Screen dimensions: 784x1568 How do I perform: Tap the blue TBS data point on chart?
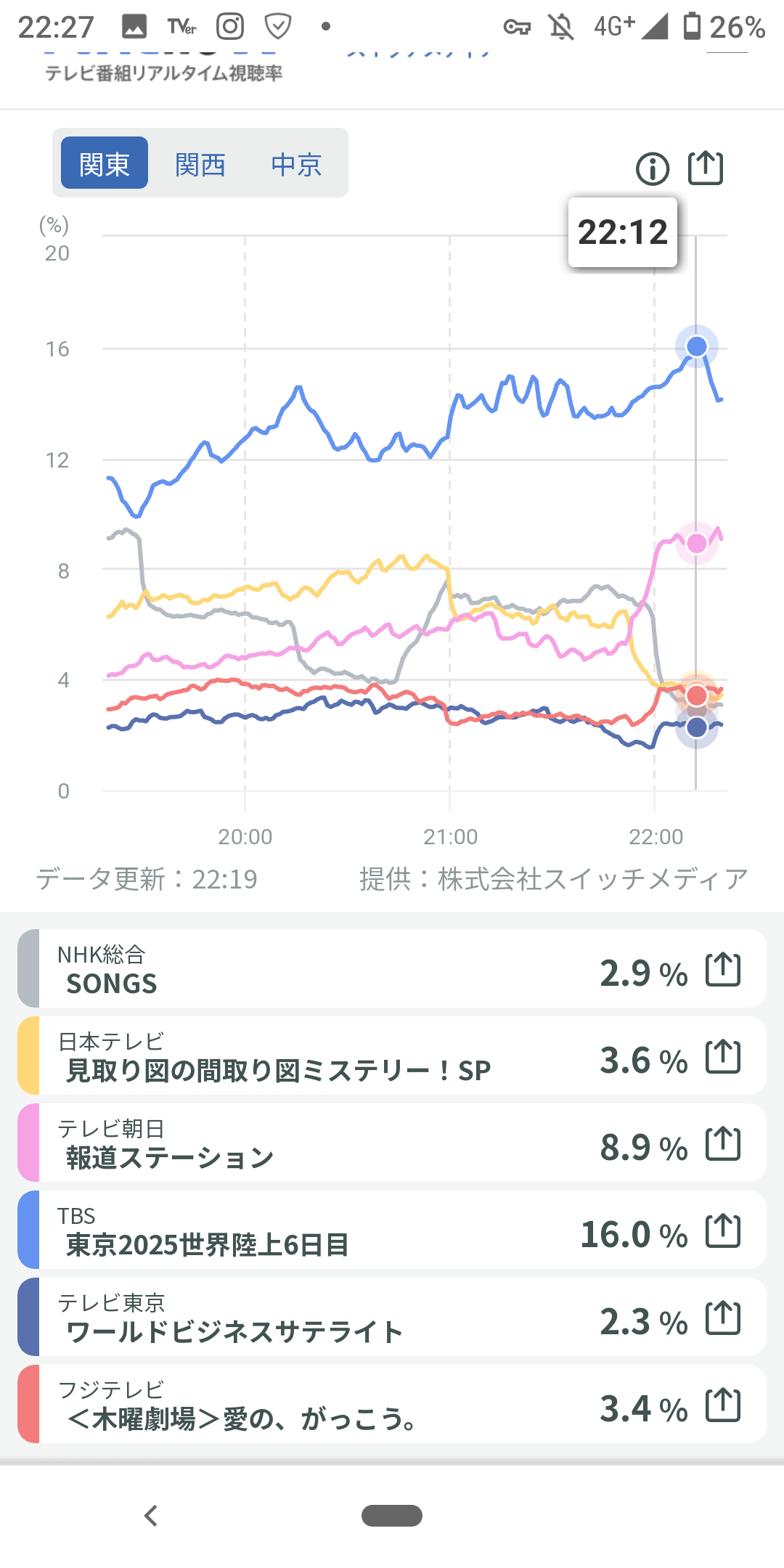point(697,346)
